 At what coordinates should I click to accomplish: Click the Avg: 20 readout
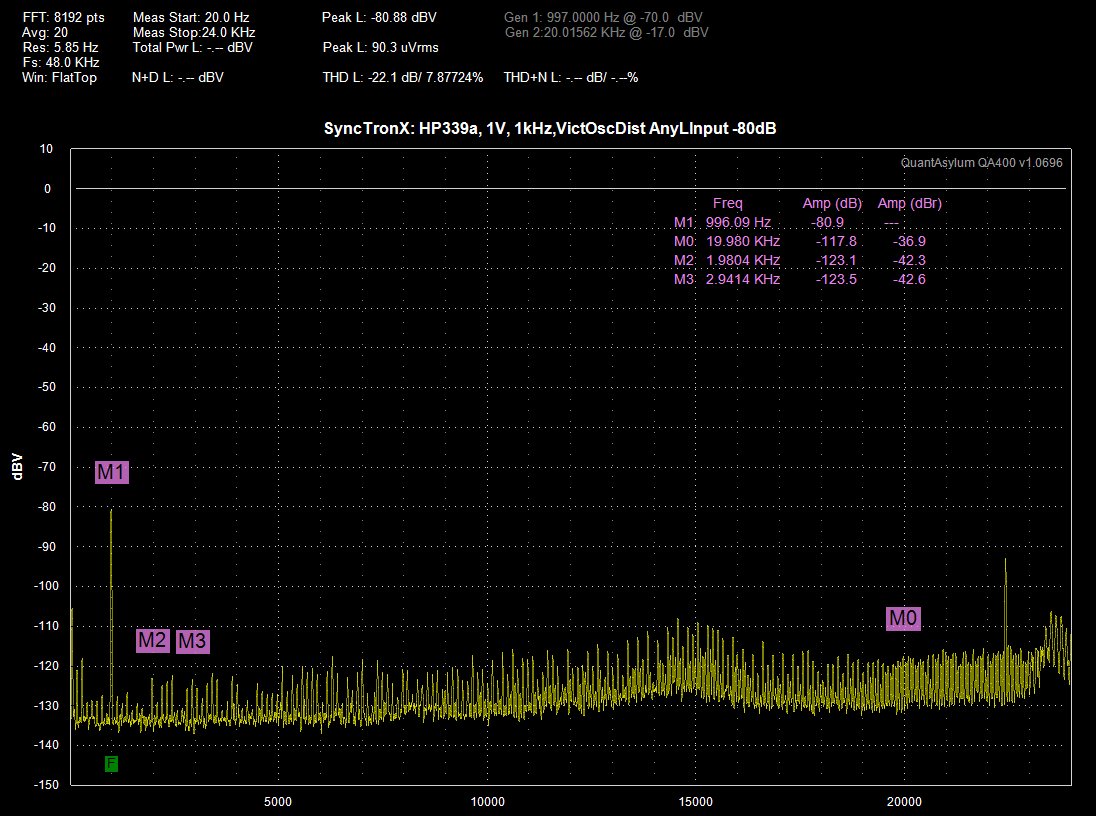tap(45, 32)
